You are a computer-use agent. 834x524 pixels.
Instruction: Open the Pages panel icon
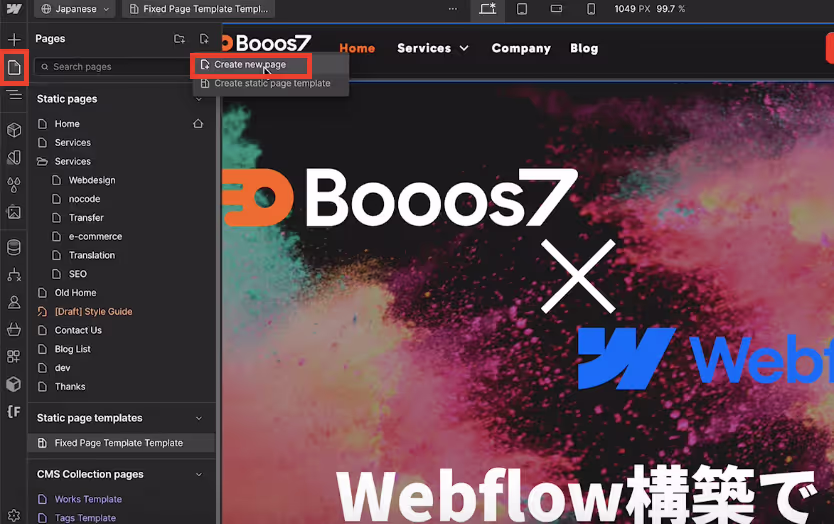click(x=14, y=68)
